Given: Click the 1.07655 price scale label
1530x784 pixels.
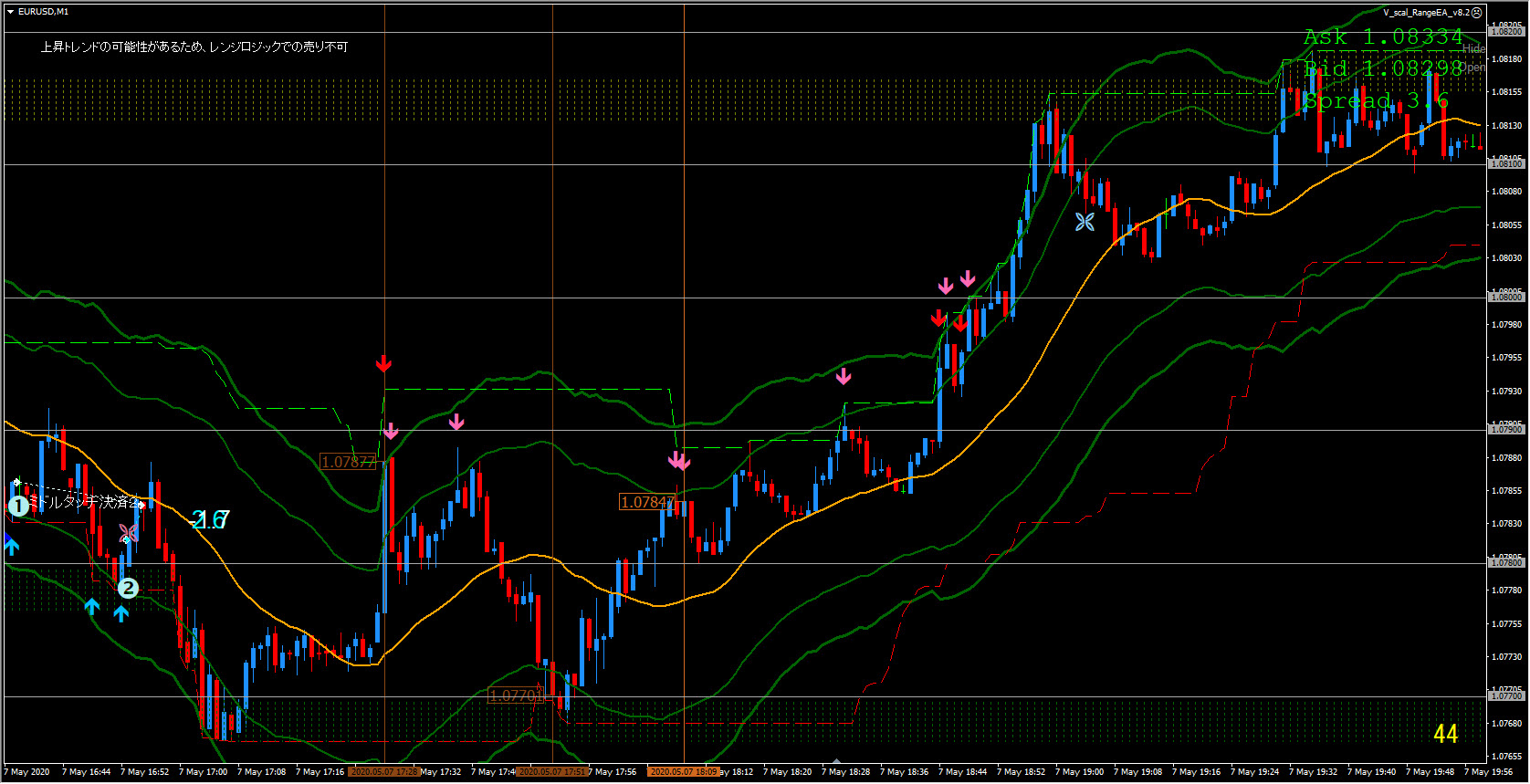Looking at the screenshot, I should tap(1506, 757).
